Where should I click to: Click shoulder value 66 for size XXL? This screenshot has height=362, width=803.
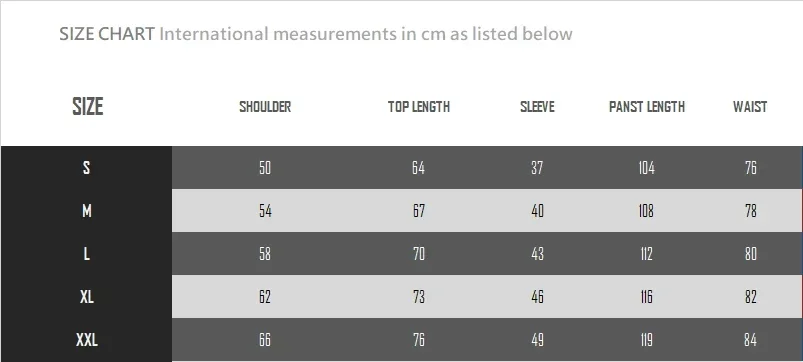tap(265, 339)
